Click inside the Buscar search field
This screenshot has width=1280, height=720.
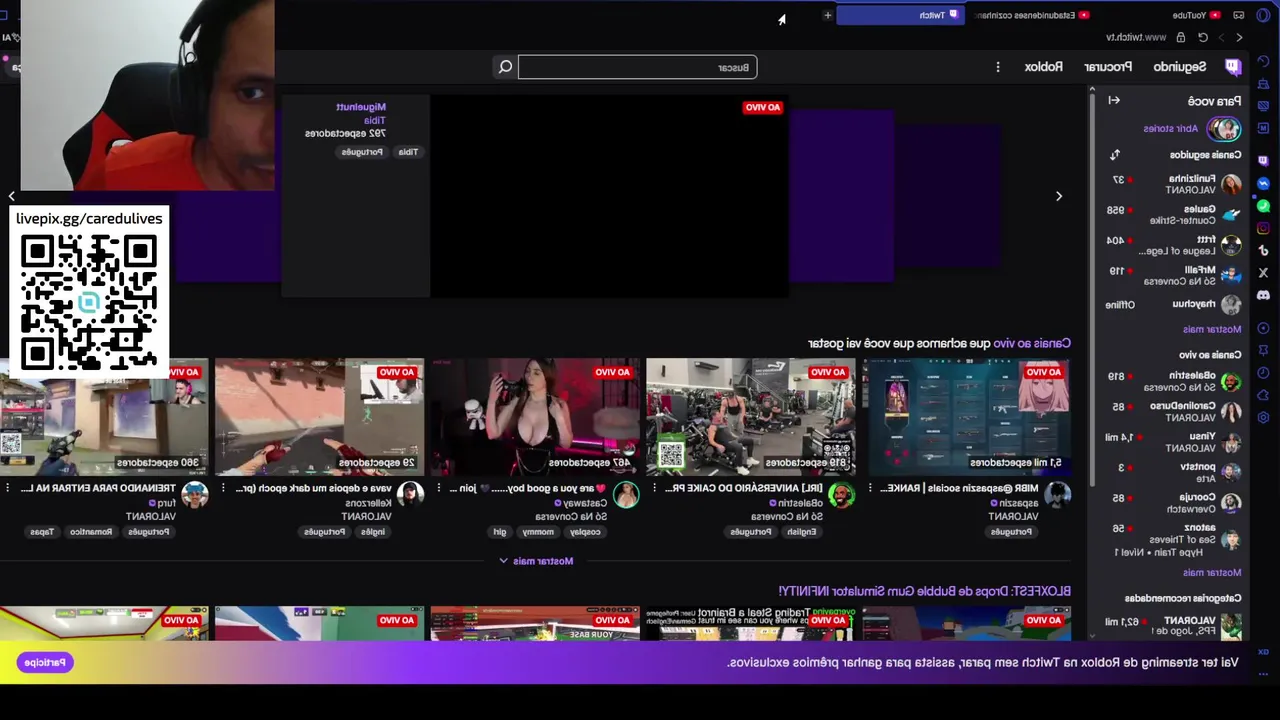(637, 67)
